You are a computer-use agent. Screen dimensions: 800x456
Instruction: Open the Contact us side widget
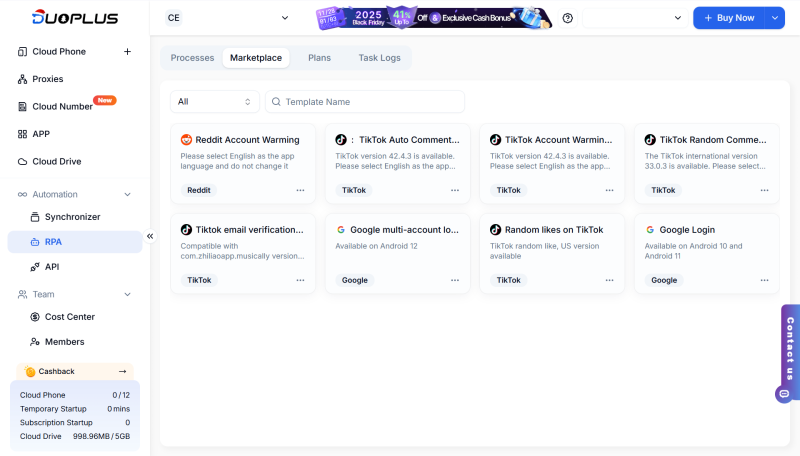(789, 350)
